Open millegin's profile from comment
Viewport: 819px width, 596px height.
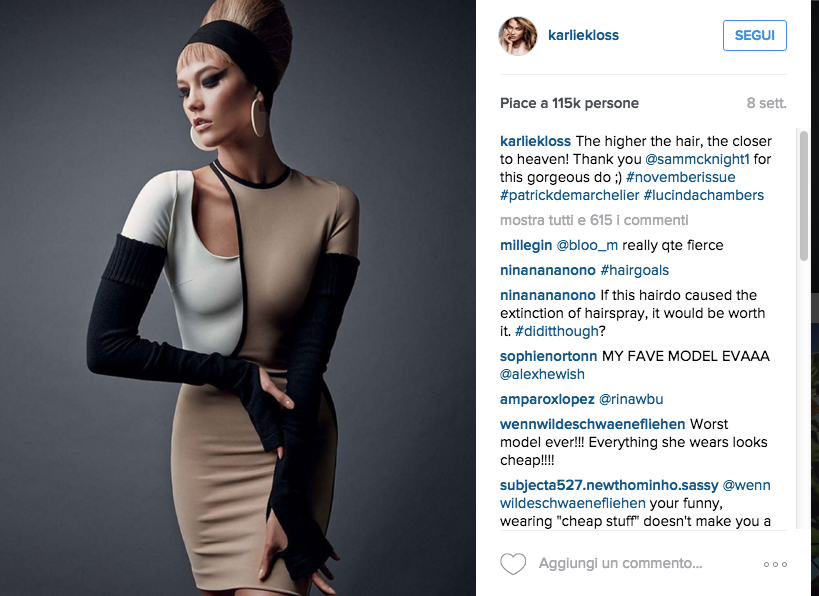click(526, 246)
